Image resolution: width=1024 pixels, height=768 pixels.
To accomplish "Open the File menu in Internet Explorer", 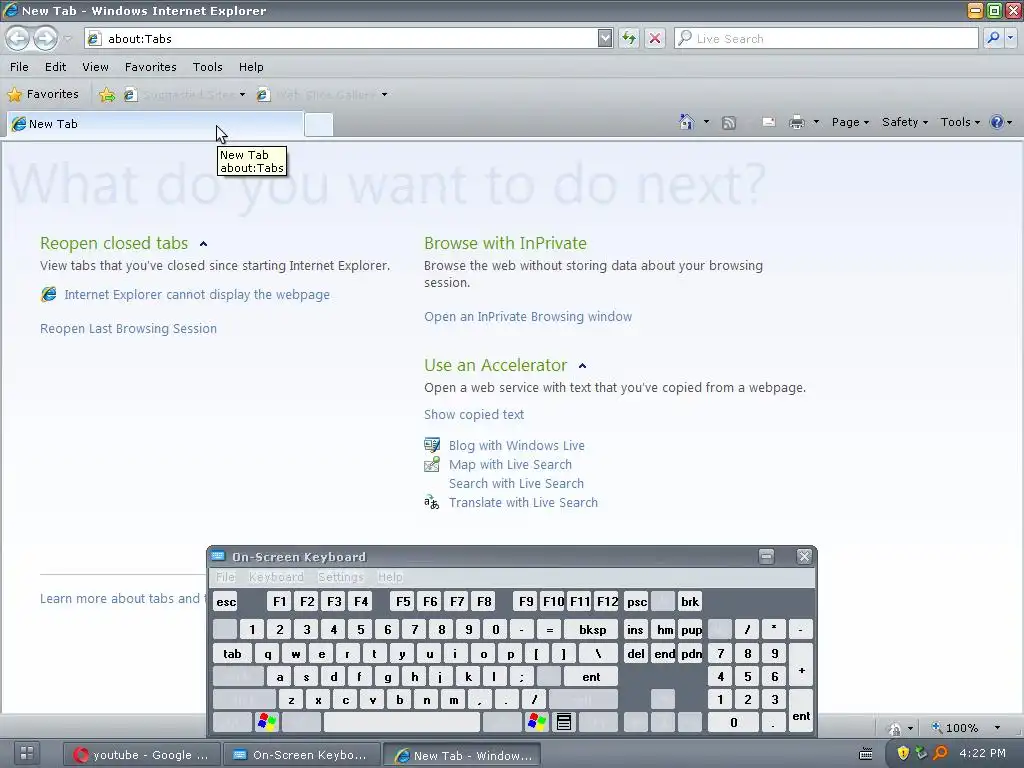I will click(19, 67).
